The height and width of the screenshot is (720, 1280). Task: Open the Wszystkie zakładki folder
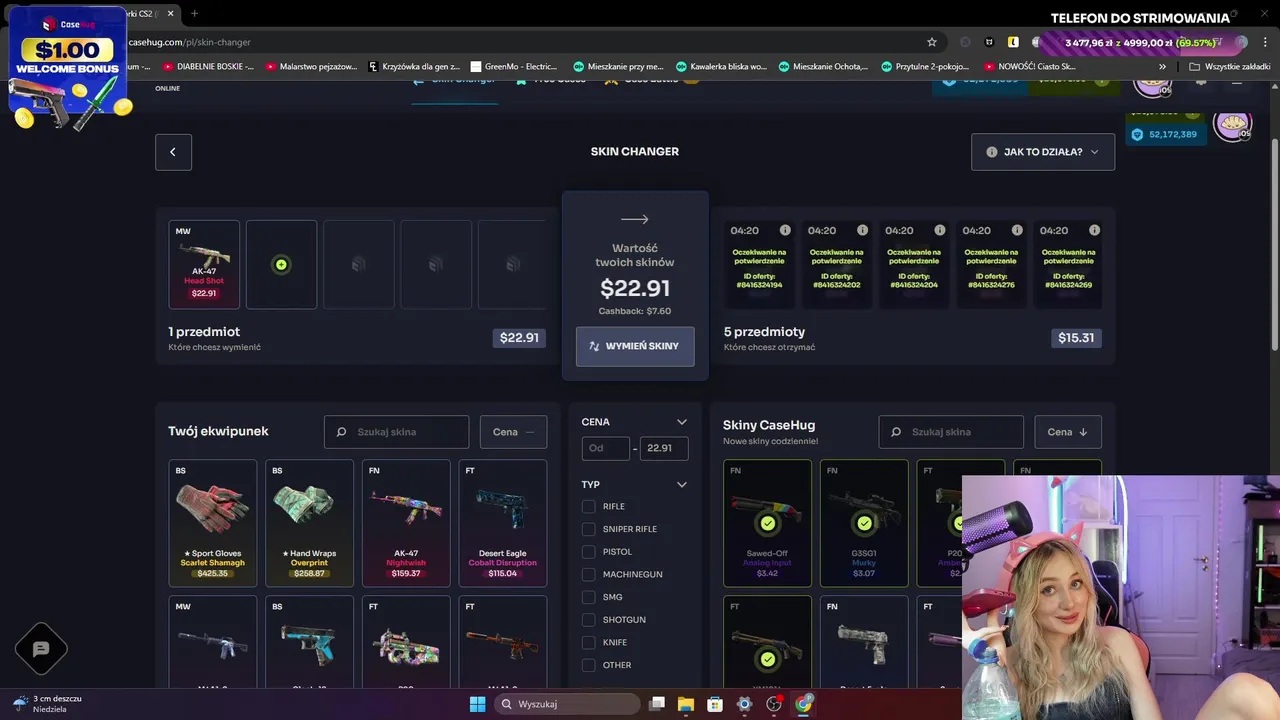click(1229, 67)
